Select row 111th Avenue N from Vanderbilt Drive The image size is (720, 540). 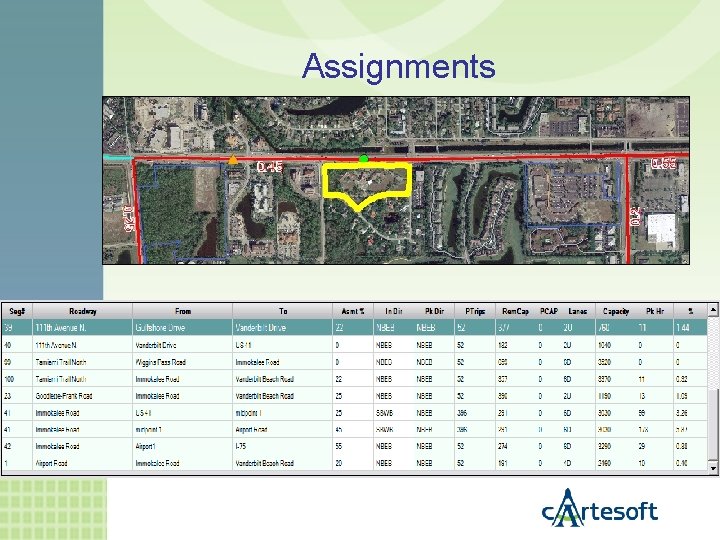click(354, 345)
